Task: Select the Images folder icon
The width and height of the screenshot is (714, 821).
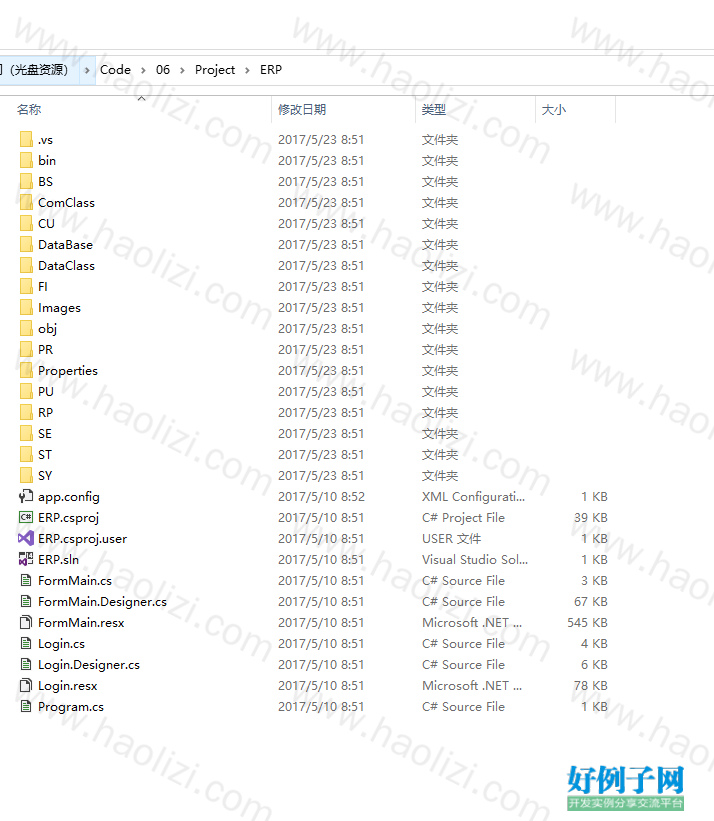Action: [26, 307]
